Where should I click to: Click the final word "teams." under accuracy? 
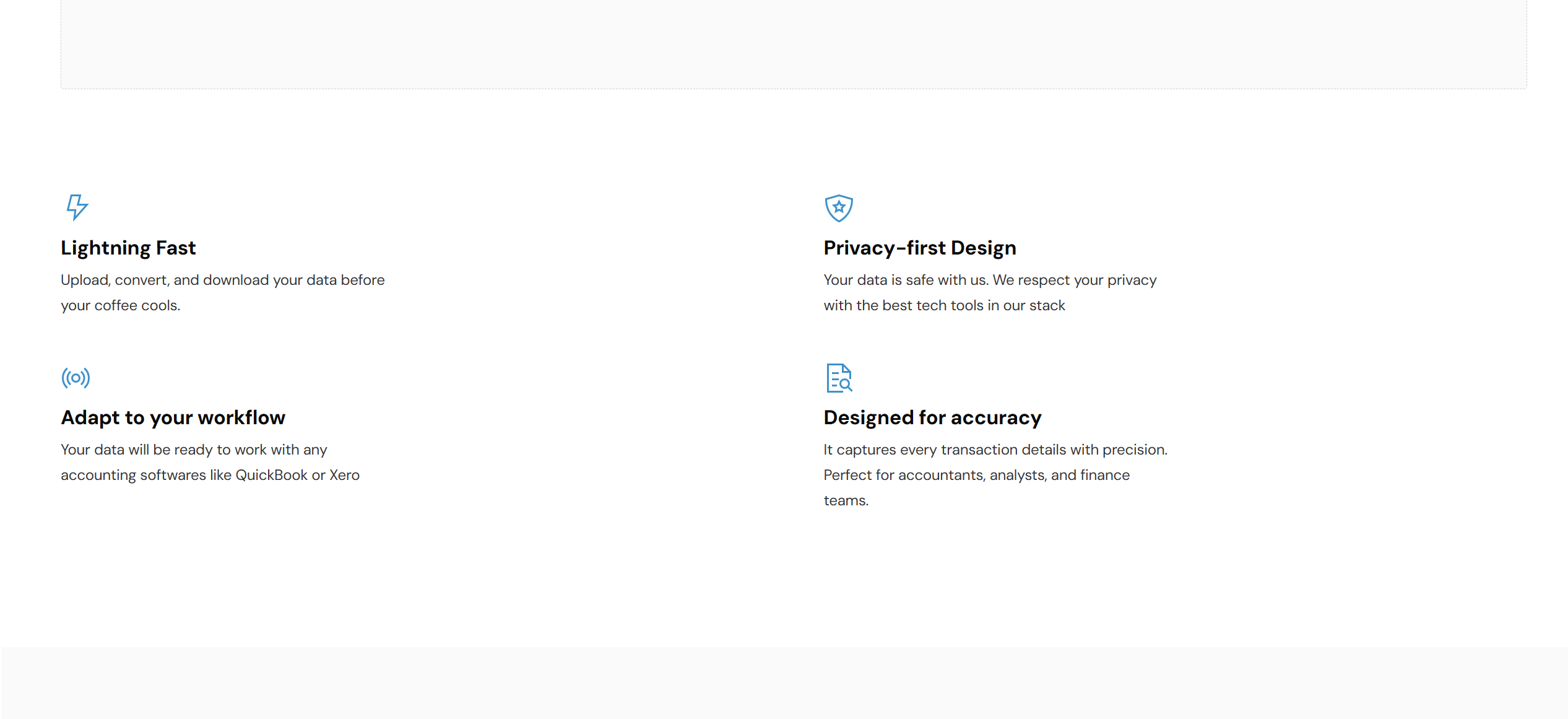(846, 500)
